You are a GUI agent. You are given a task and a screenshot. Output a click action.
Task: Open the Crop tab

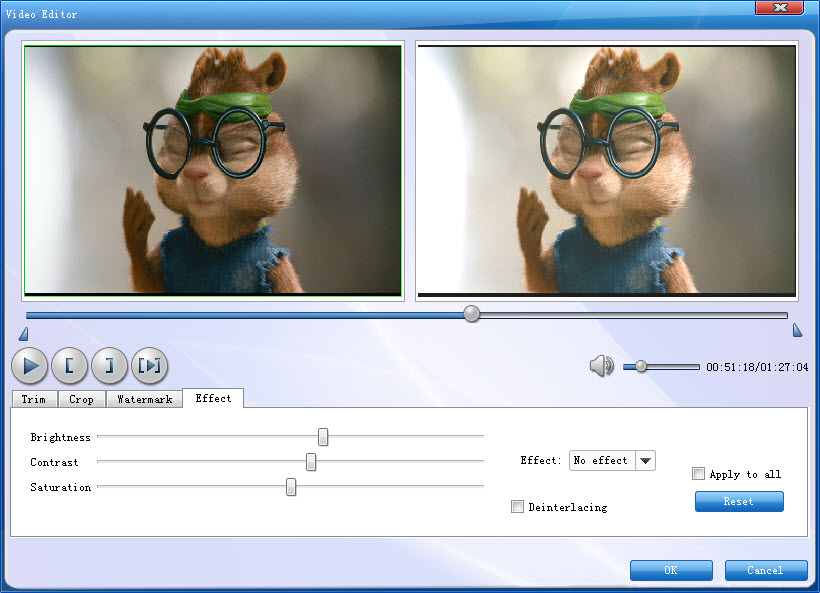pos(82,399)
